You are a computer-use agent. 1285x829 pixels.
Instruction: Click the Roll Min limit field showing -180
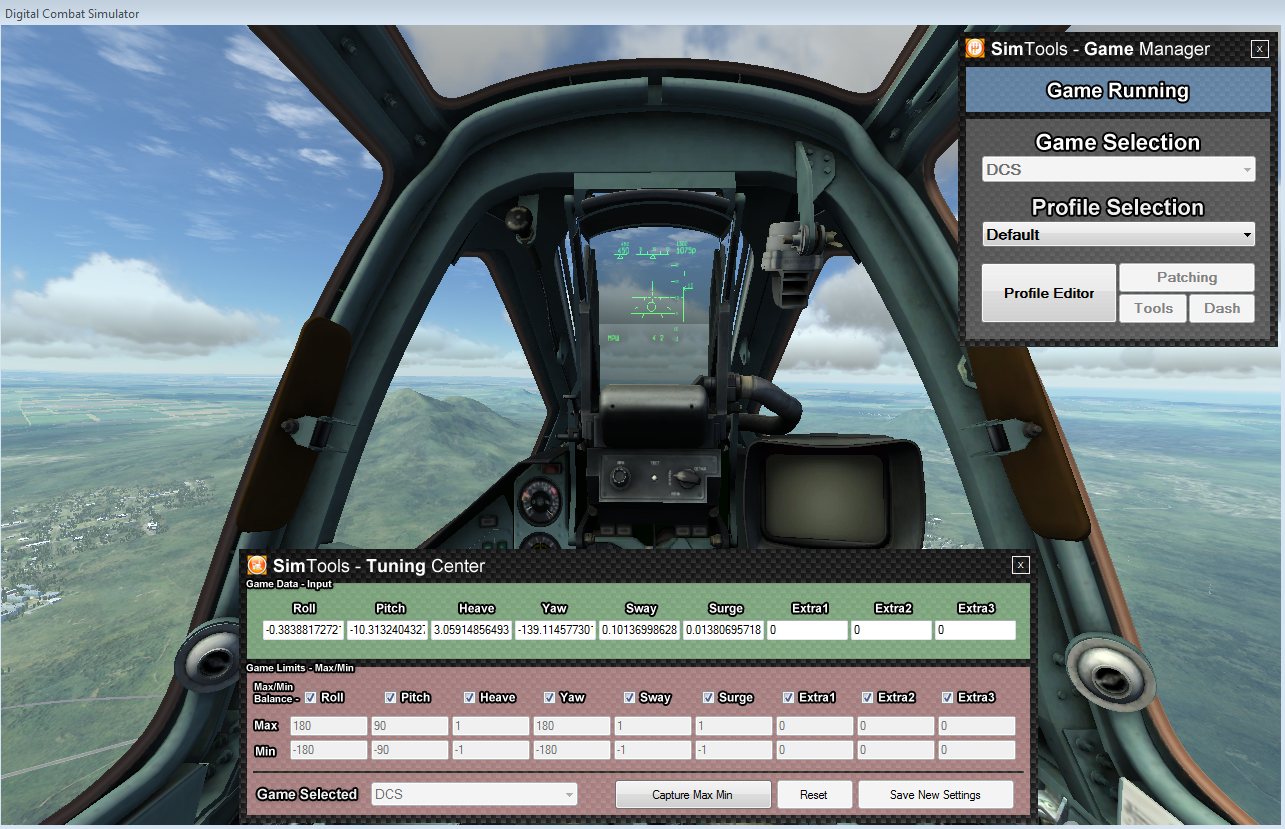328,750
